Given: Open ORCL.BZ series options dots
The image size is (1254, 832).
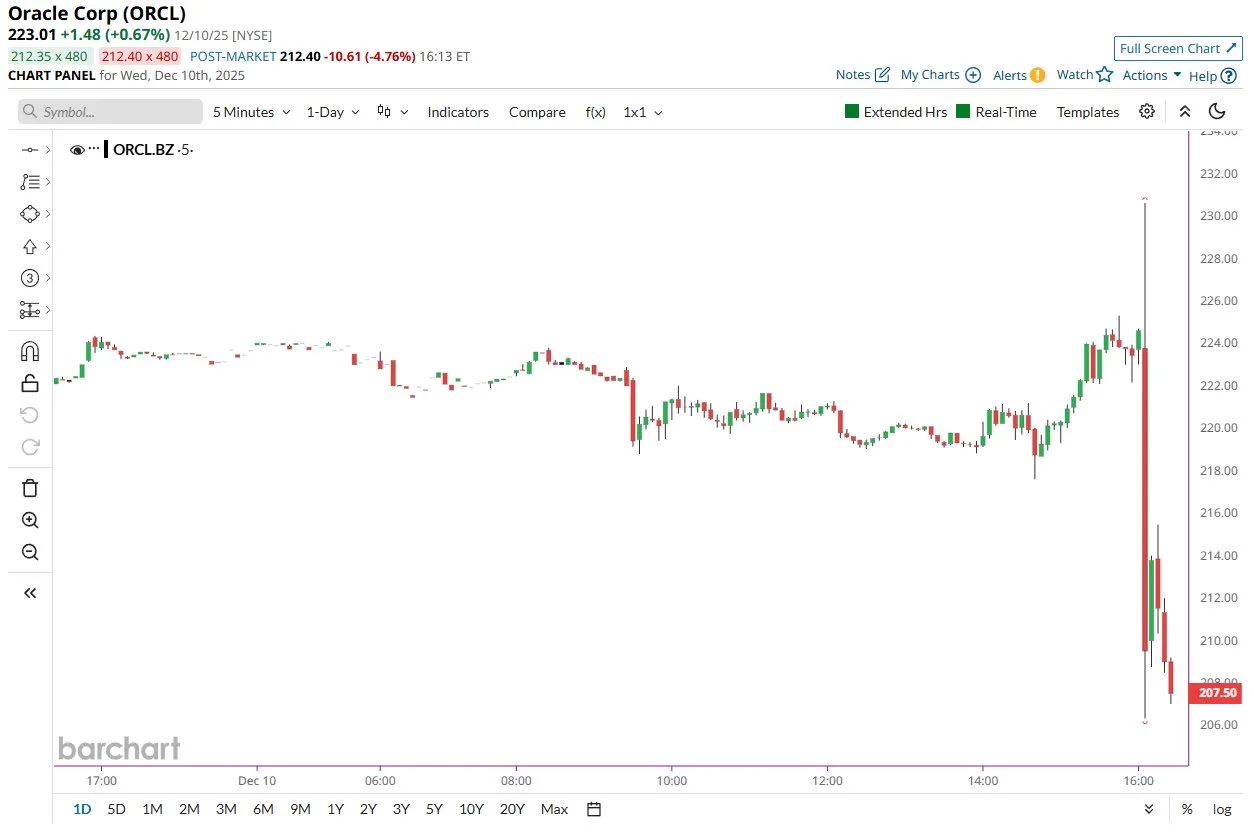Looking at the screenshot, I should pos(94,149).
